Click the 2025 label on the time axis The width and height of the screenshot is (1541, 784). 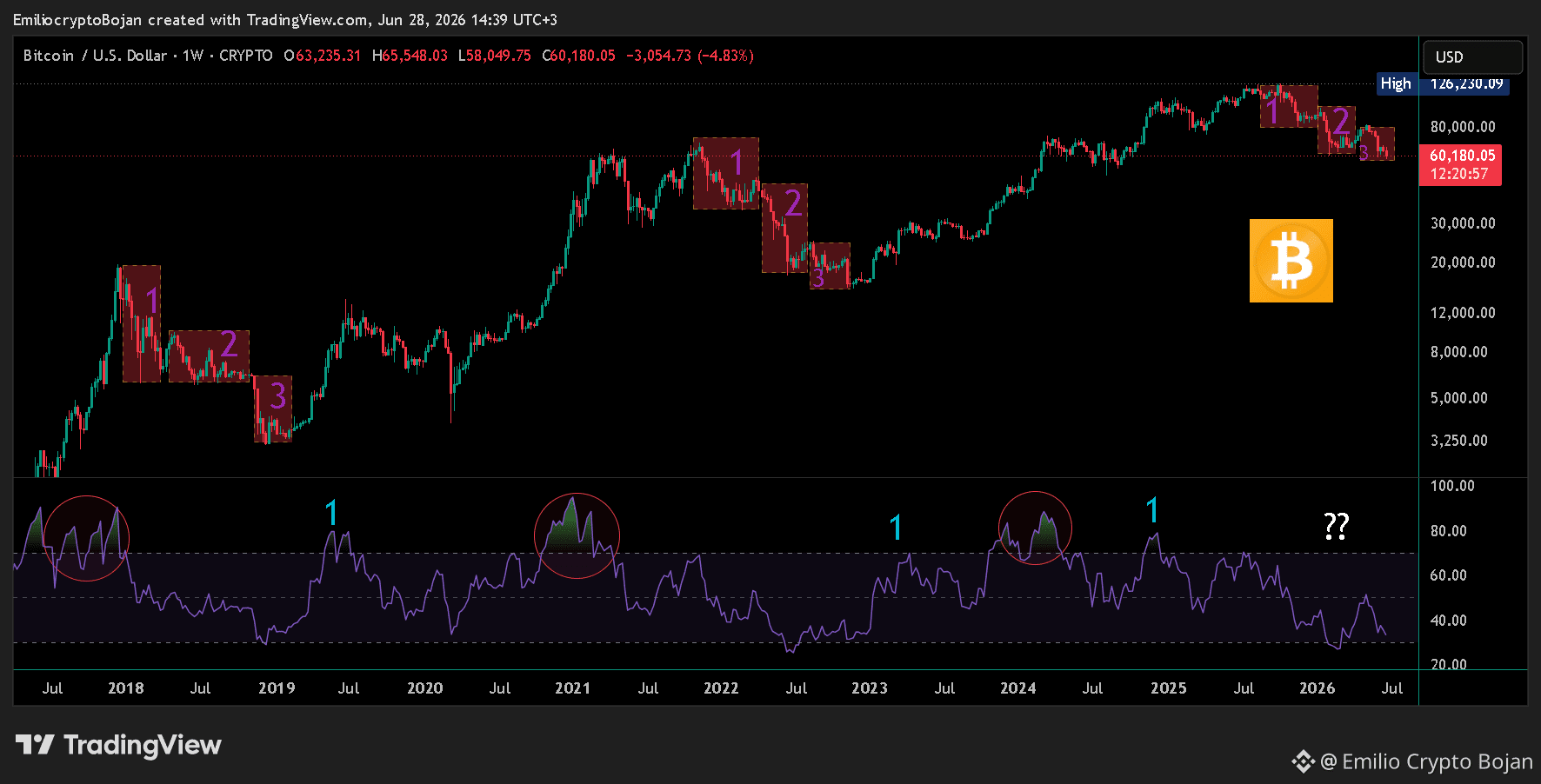(x=1169, y=688)
